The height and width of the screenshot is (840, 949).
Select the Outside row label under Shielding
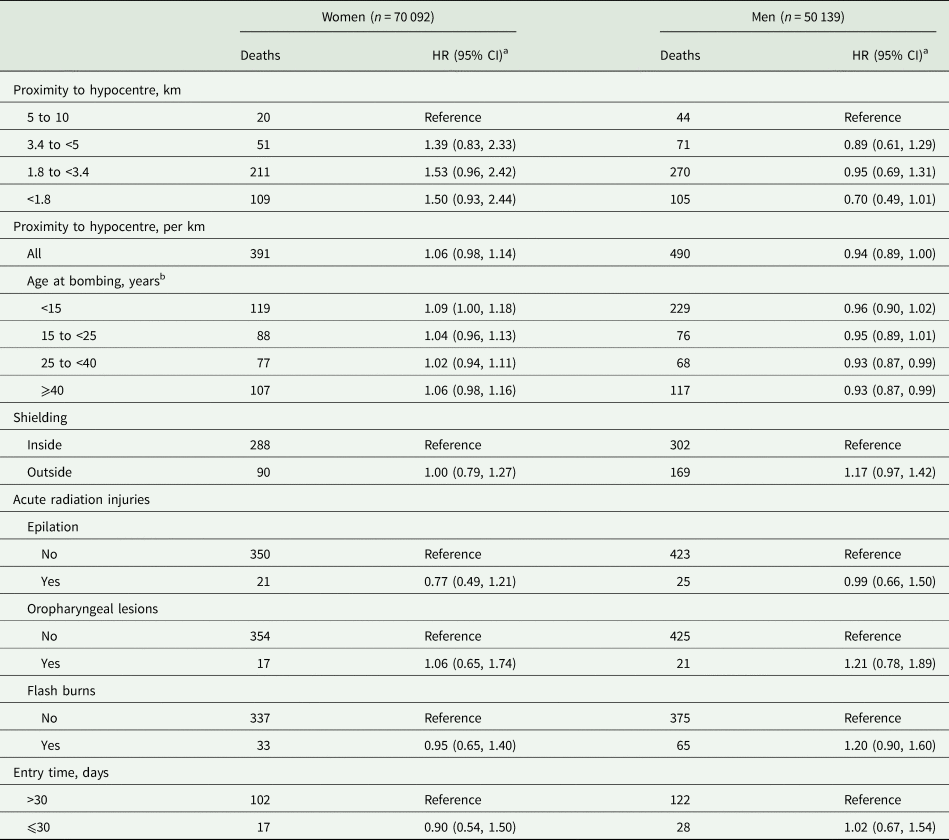(x=49, y=473)
